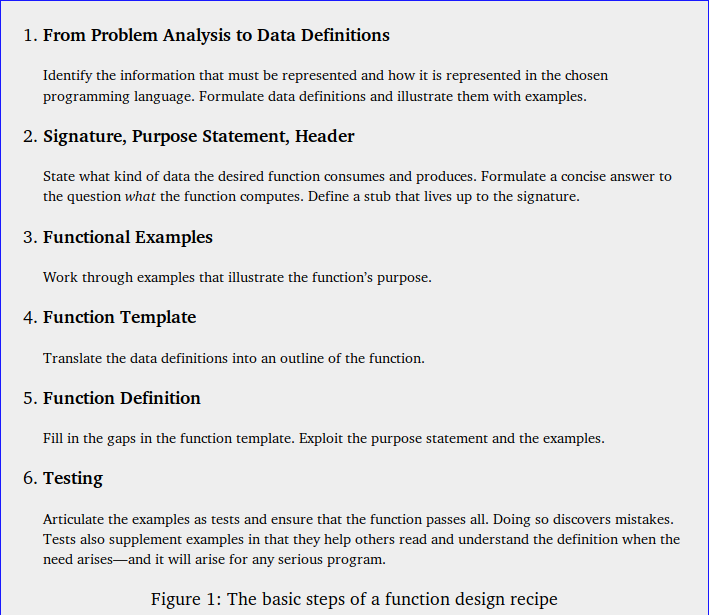Select the 'Testing' heading
This screenshot has height=615, width=709.
[x=73, y=478]
